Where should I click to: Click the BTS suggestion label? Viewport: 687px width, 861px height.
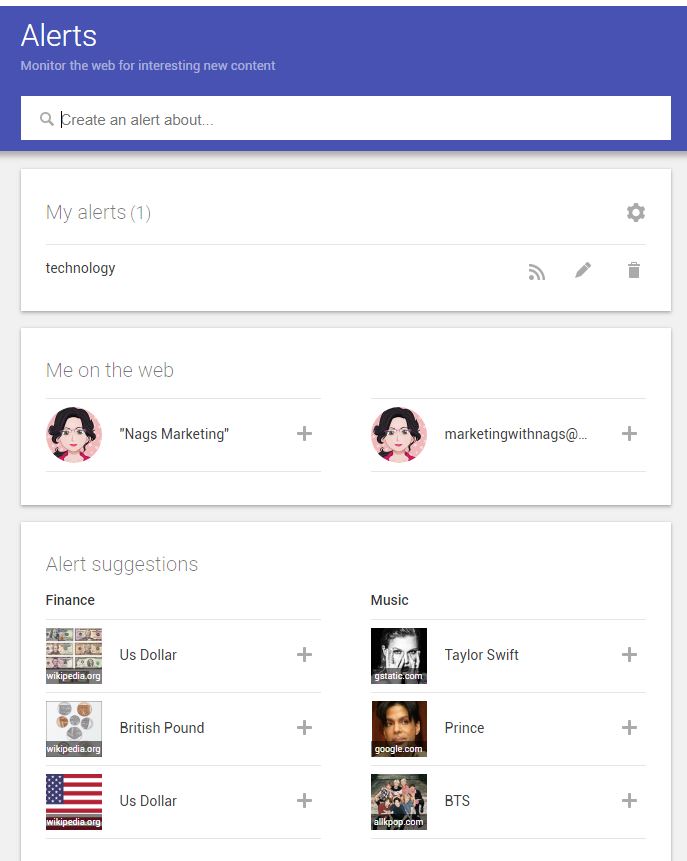457,801
